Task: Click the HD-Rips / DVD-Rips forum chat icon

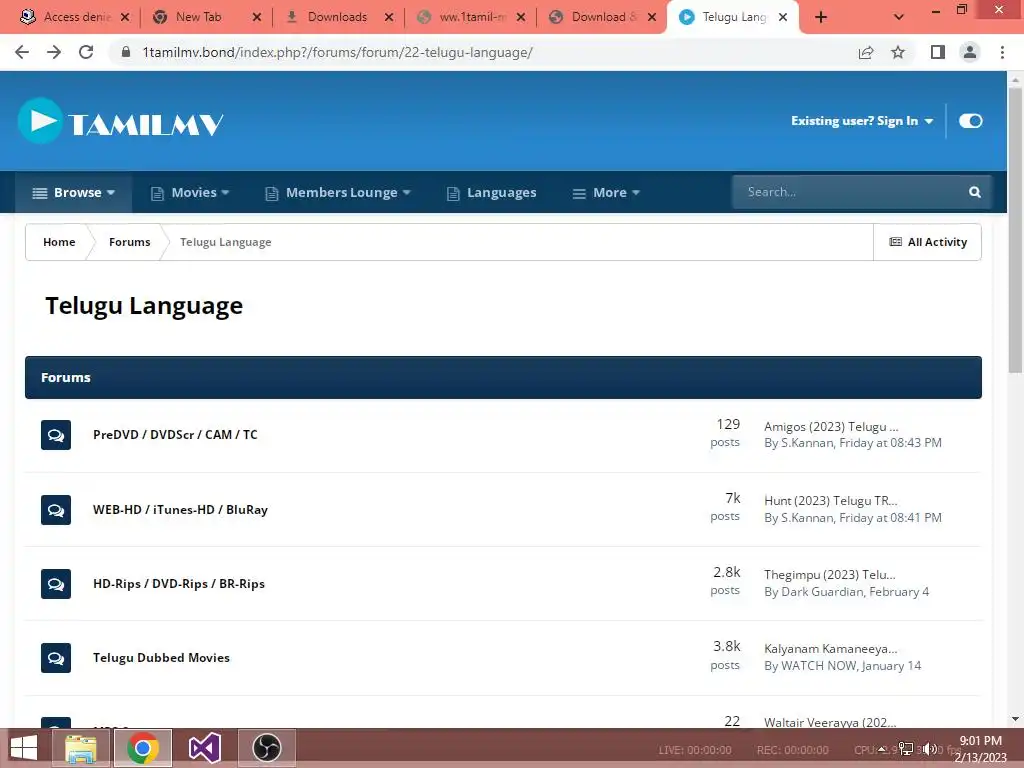Action: (x=56, y=584)
